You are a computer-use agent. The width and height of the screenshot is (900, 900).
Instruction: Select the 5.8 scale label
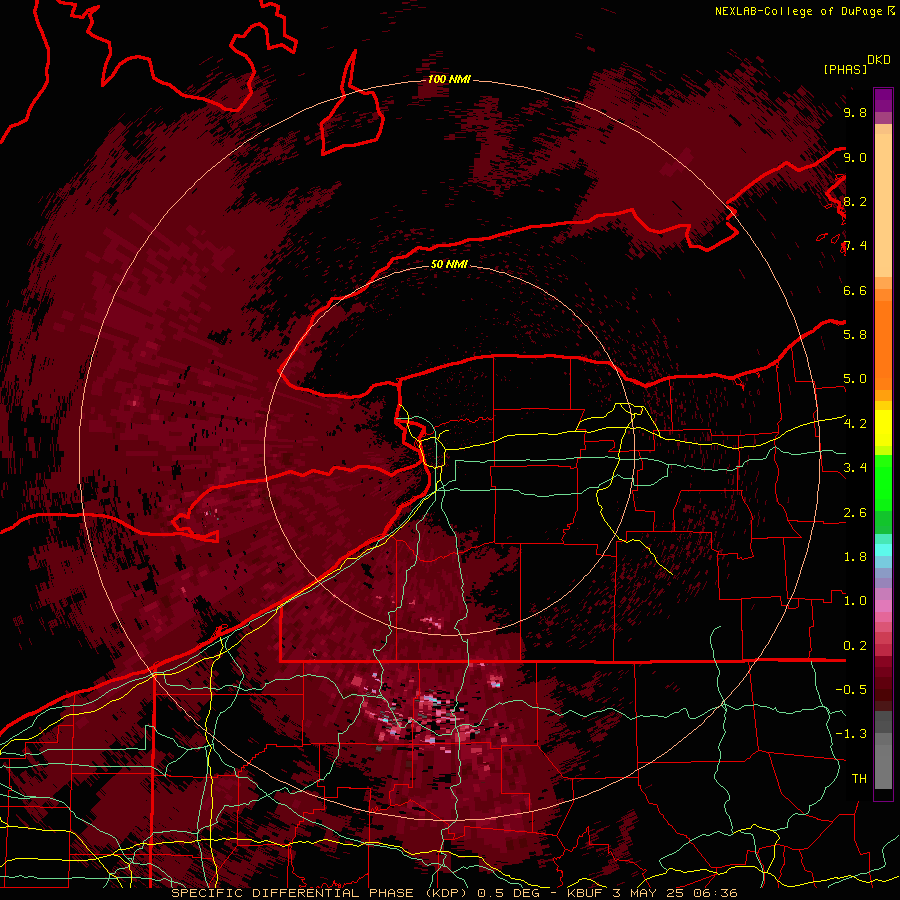[855, 334]
